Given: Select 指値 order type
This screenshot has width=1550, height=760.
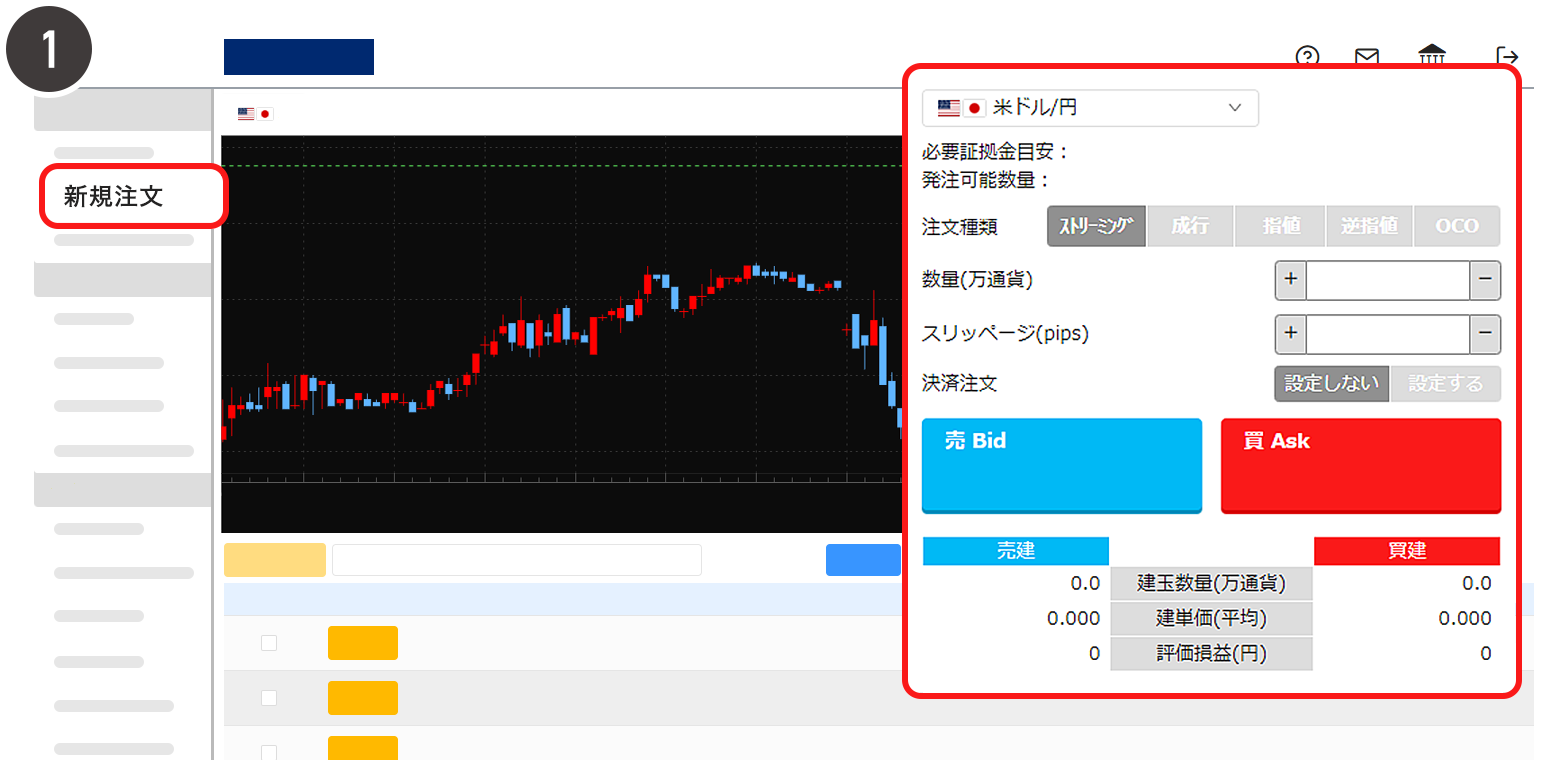Looking at the screenshot, I should click(1280, 226).
